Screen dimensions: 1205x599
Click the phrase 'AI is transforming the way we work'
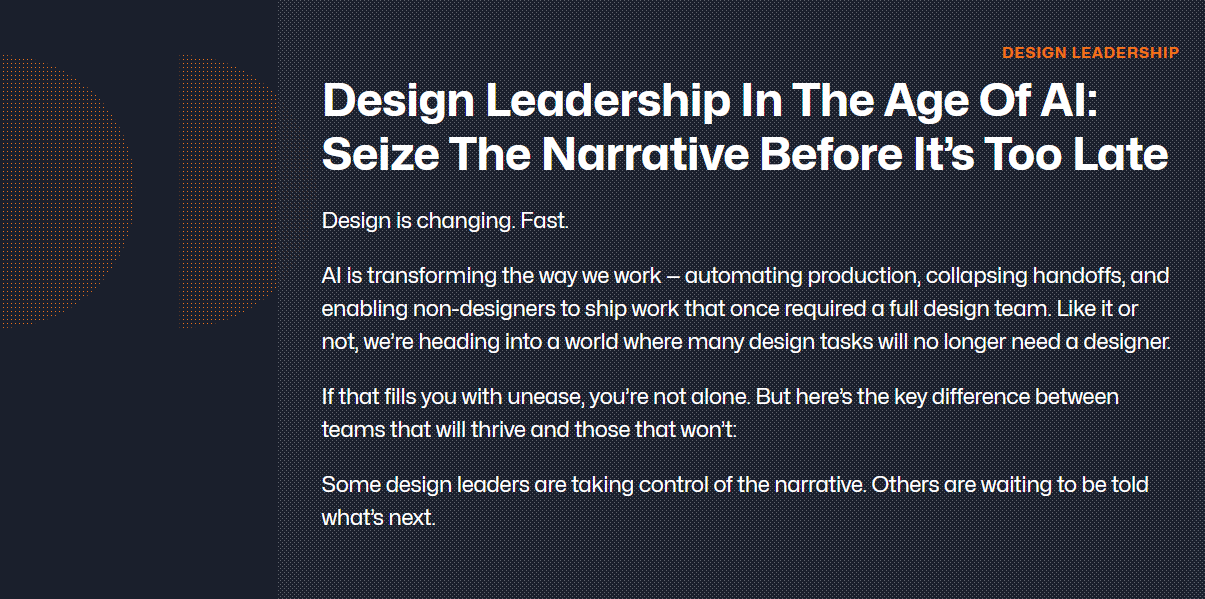[491, 275]
